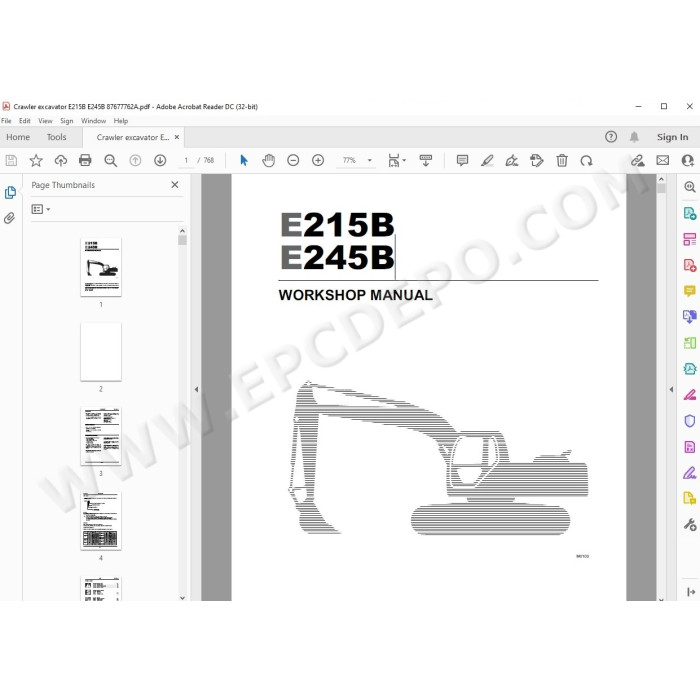
Task: Click document scrollbar up arrow
Action: tap(661, 179)
